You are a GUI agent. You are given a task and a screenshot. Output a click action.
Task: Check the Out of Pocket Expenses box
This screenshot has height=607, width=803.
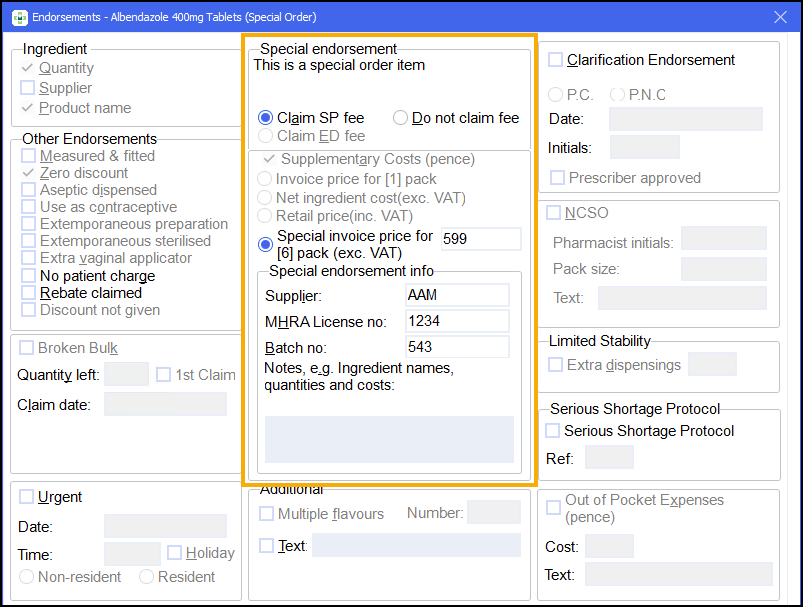[554, 508]
